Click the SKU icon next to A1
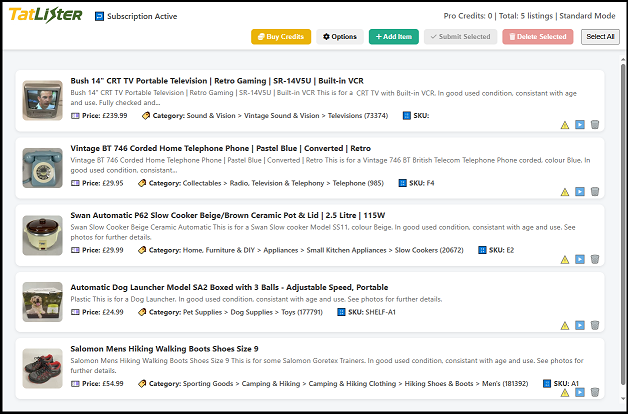 (547, 384)
